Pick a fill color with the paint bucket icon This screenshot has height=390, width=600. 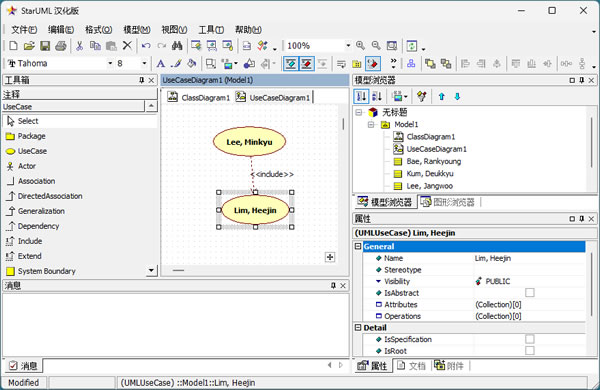[x=192, y=64]
